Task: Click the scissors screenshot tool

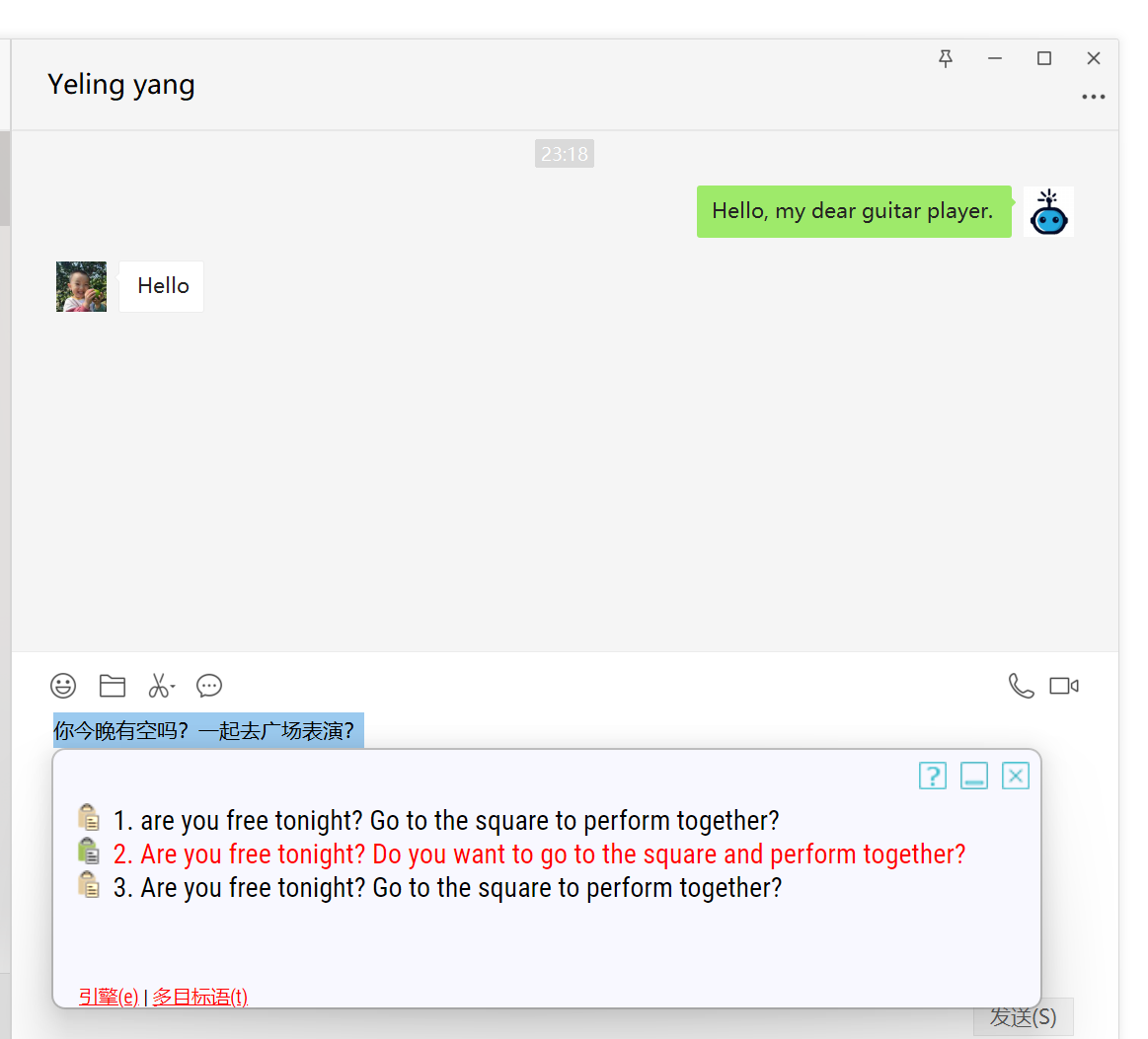Action: (160, 686)
